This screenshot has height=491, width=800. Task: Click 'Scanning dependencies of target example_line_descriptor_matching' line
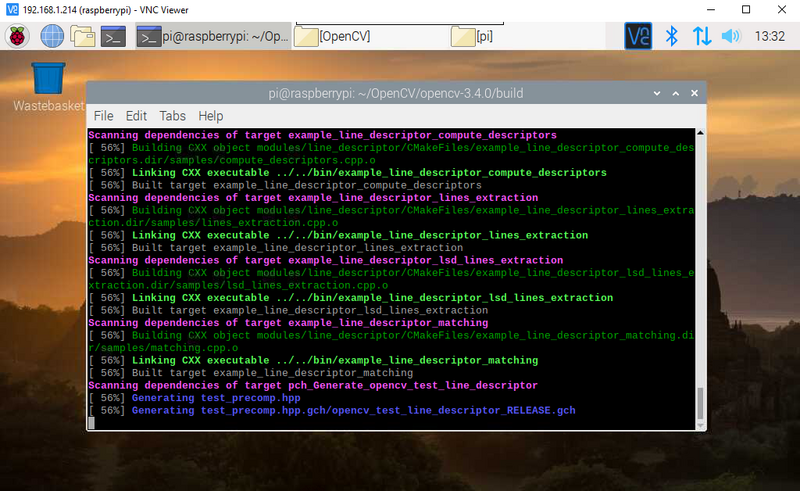pos(288,323)
